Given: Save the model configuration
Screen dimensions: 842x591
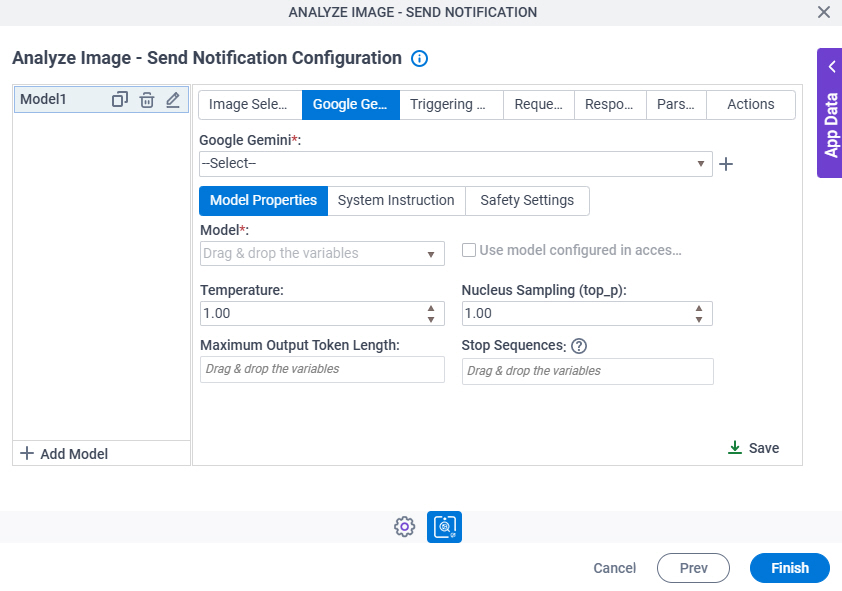Looking at the screenshot, I should (x=753, y=448).
